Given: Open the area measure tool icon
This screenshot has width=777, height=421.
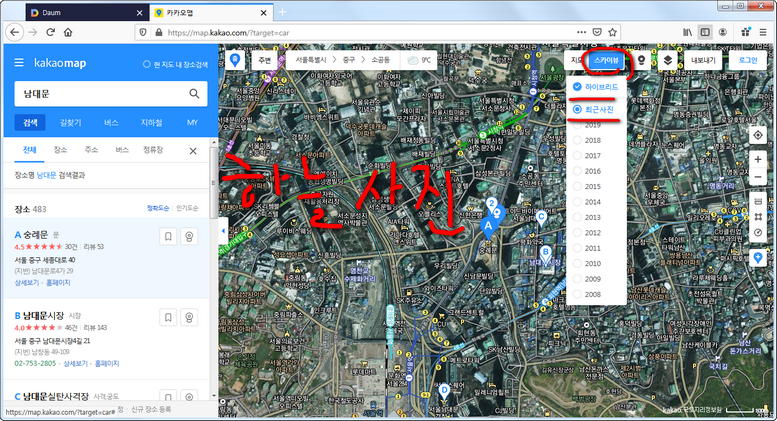Looking at the screenshot, I should (x=758, y=217).
